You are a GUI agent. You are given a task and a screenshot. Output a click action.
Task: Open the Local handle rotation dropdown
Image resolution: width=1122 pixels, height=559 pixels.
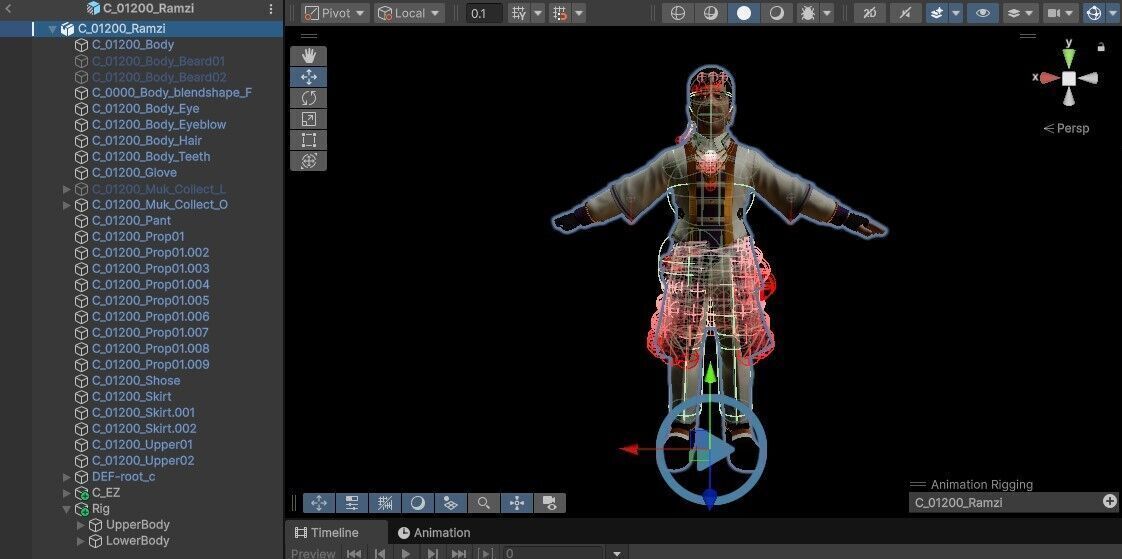(409, 13)
